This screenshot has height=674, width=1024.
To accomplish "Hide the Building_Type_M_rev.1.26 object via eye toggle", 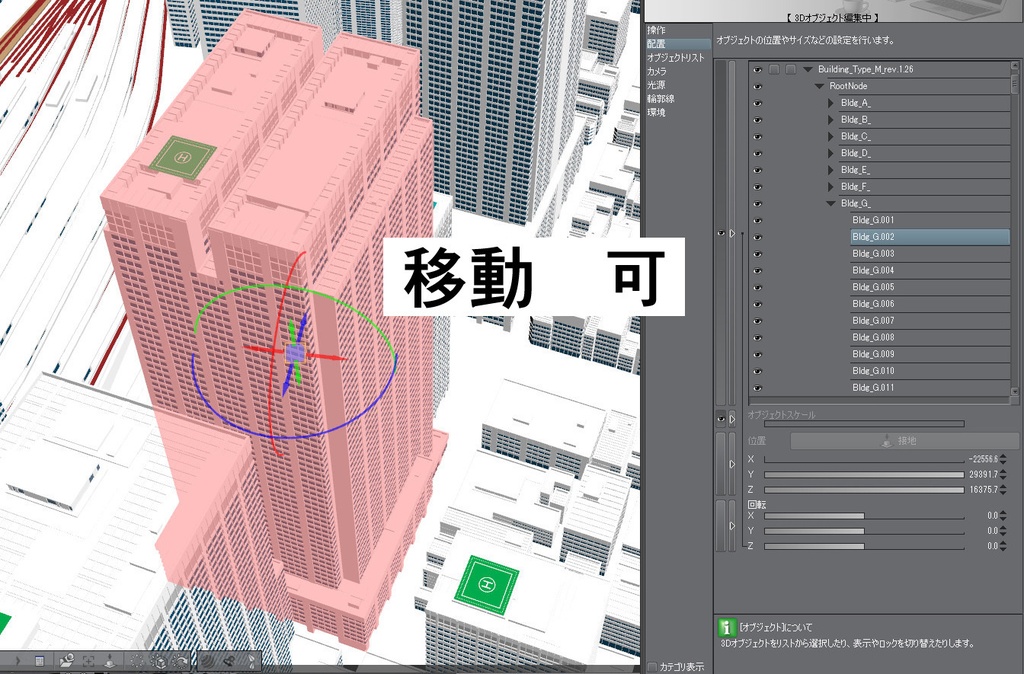I will tap(758, 69).
